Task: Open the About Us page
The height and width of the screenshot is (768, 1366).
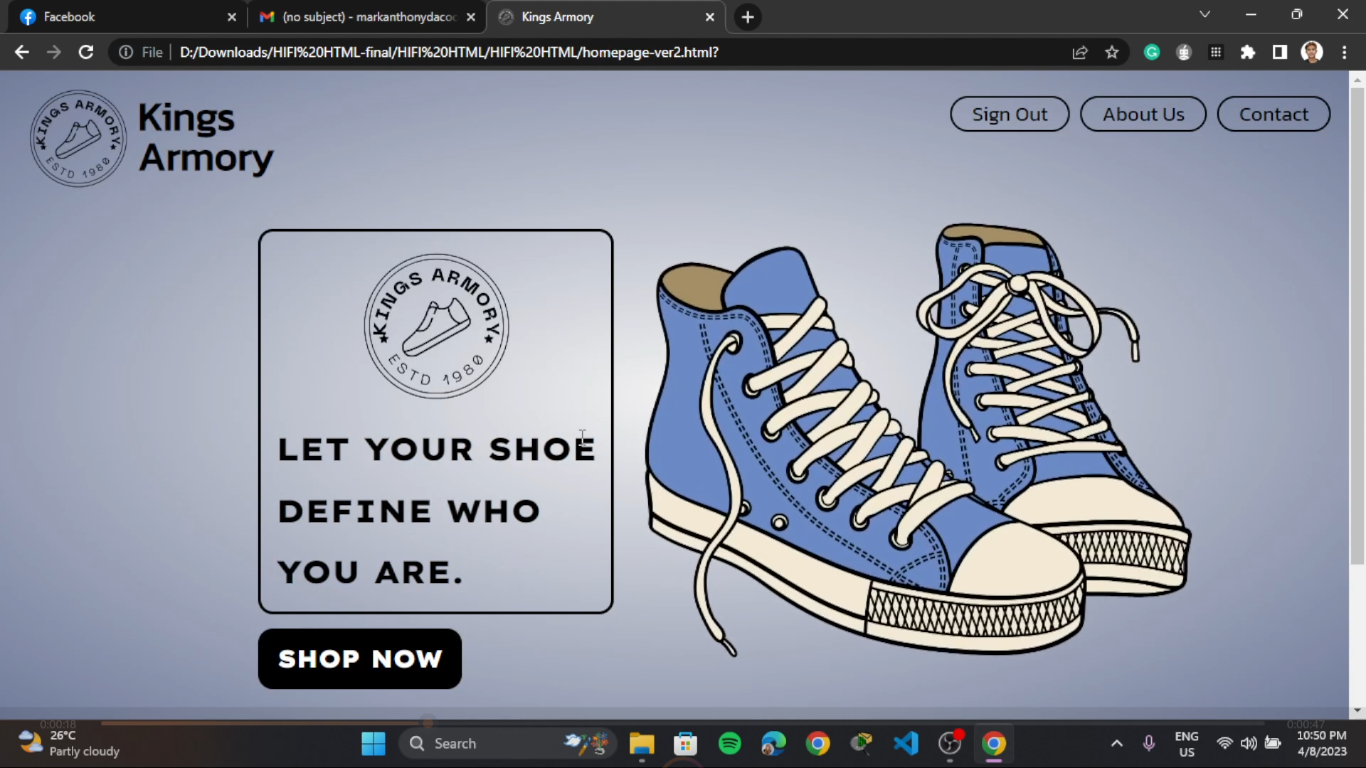Action: pyautogui.click(x=1143, y=114)
